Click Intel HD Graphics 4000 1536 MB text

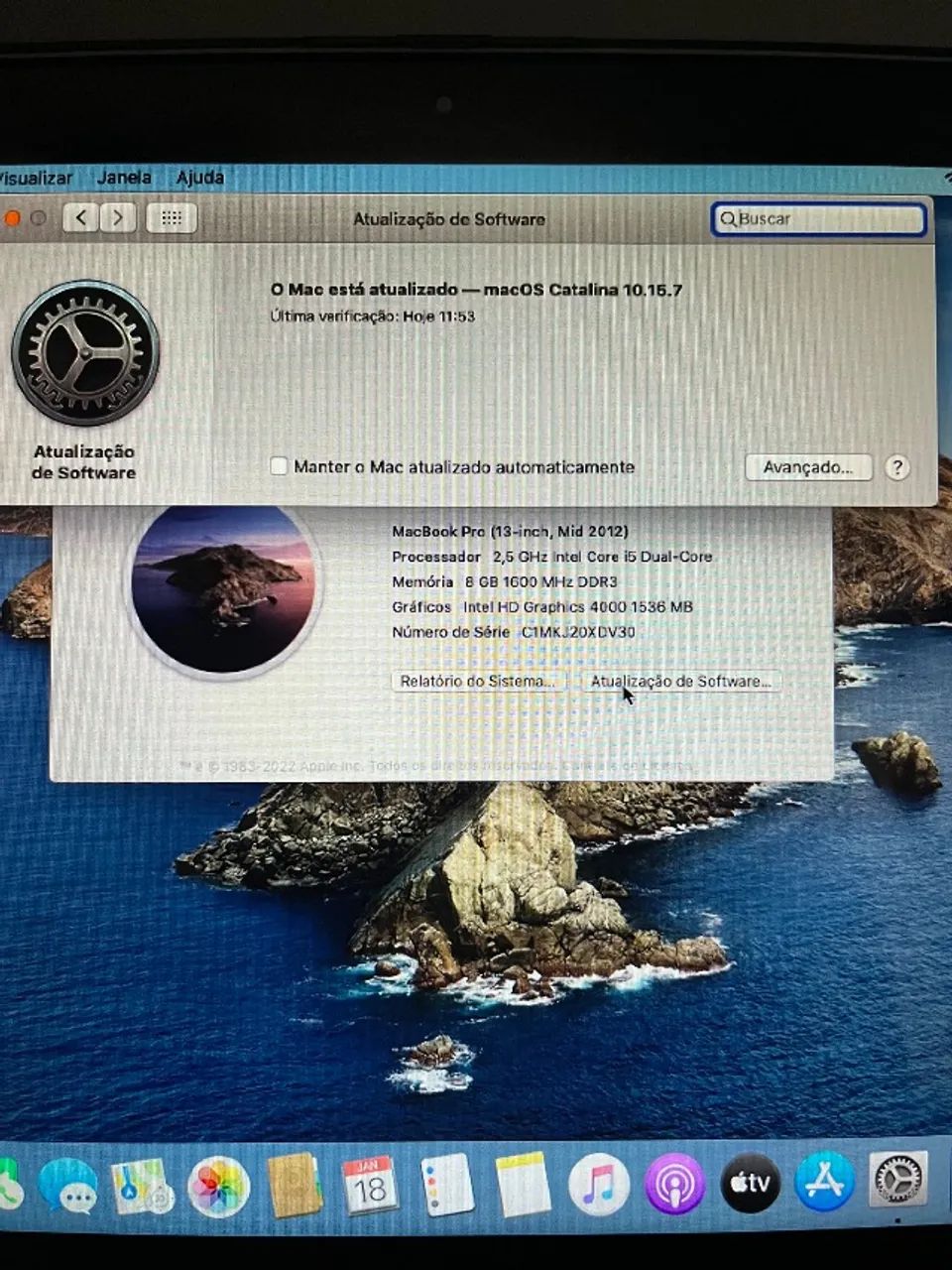(x=578, y=607)
